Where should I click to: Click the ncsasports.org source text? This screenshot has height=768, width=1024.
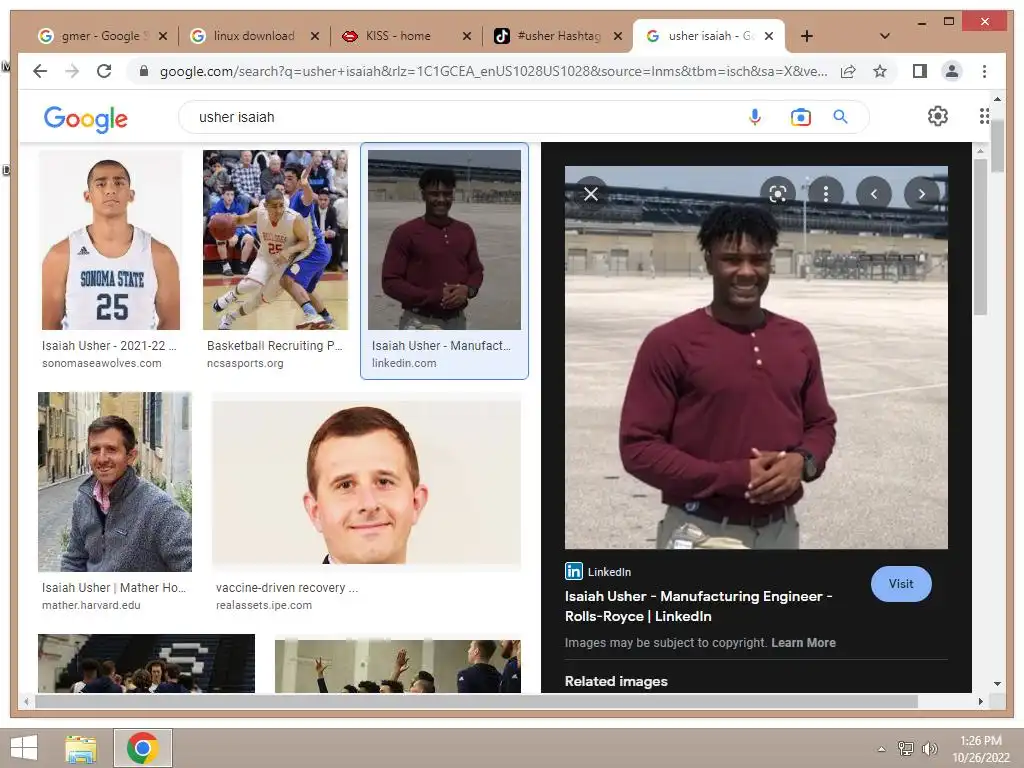tap(245, 363)
